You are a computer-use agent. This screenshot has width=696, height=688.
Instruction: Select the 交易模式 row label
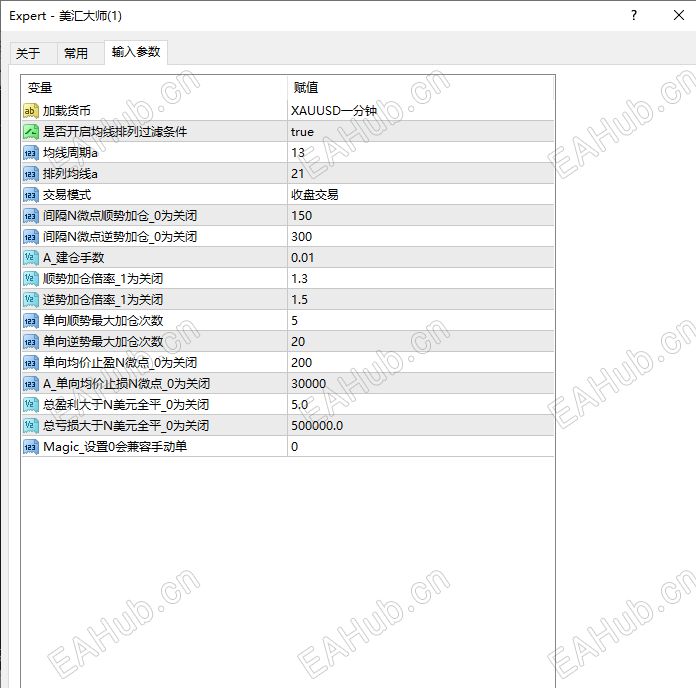click(x=67, y=195)
